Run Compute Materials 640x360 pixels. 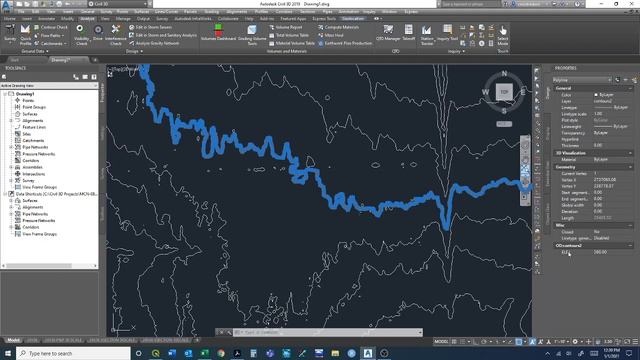(338, 27)
